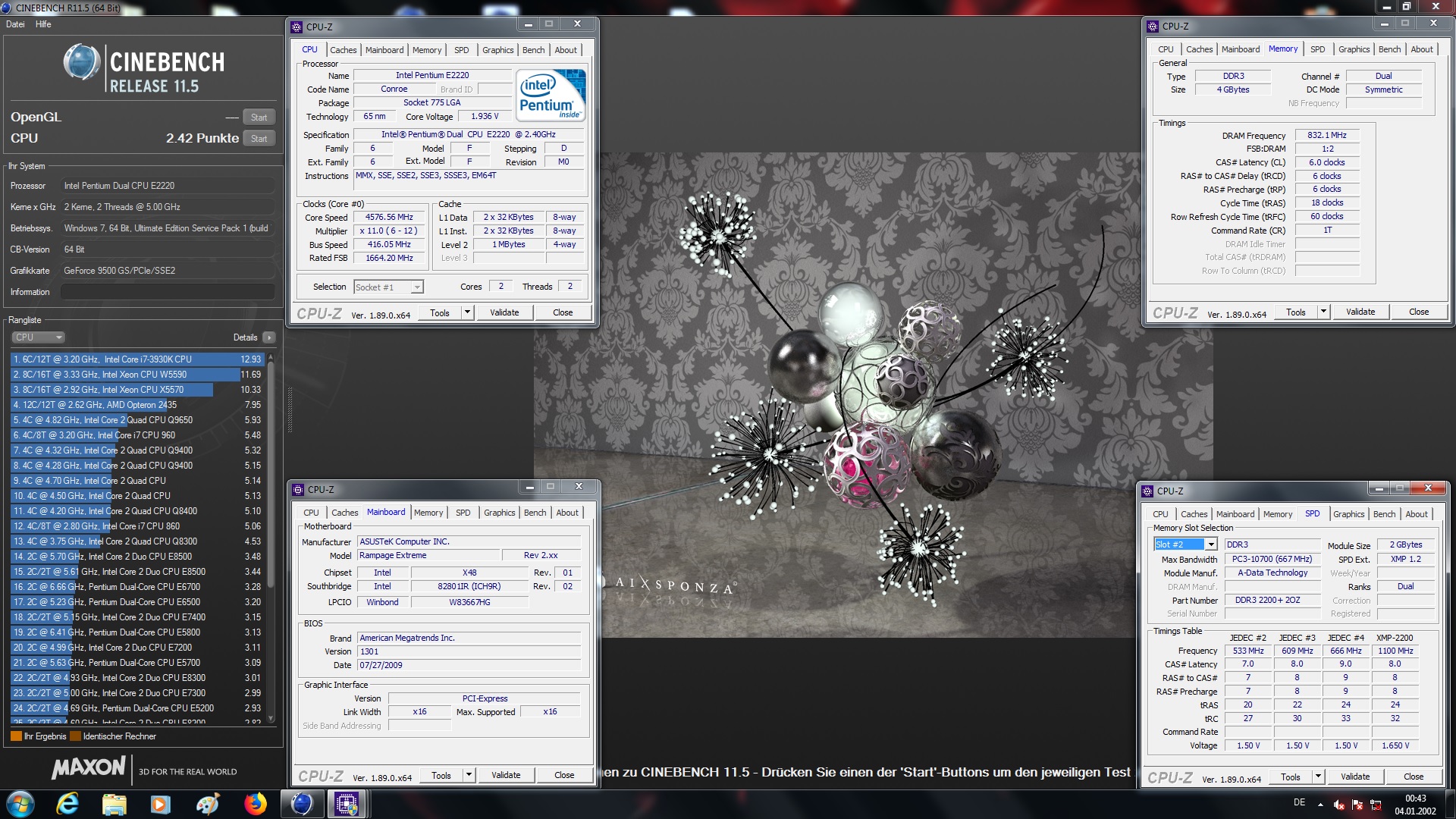Open the CPU ranking type dropdown
This screenshot has height=819, width=1456.
click(x=38, y=337)
